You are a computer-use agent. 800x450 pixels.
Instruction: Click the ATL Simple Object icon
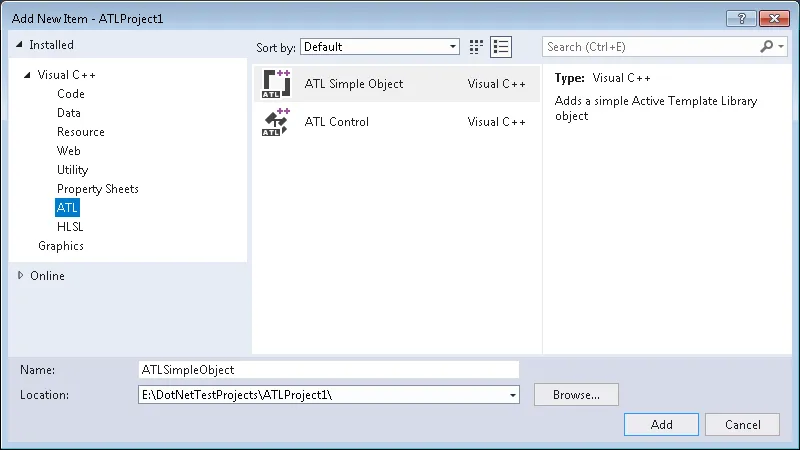click(x=276, y=84)
